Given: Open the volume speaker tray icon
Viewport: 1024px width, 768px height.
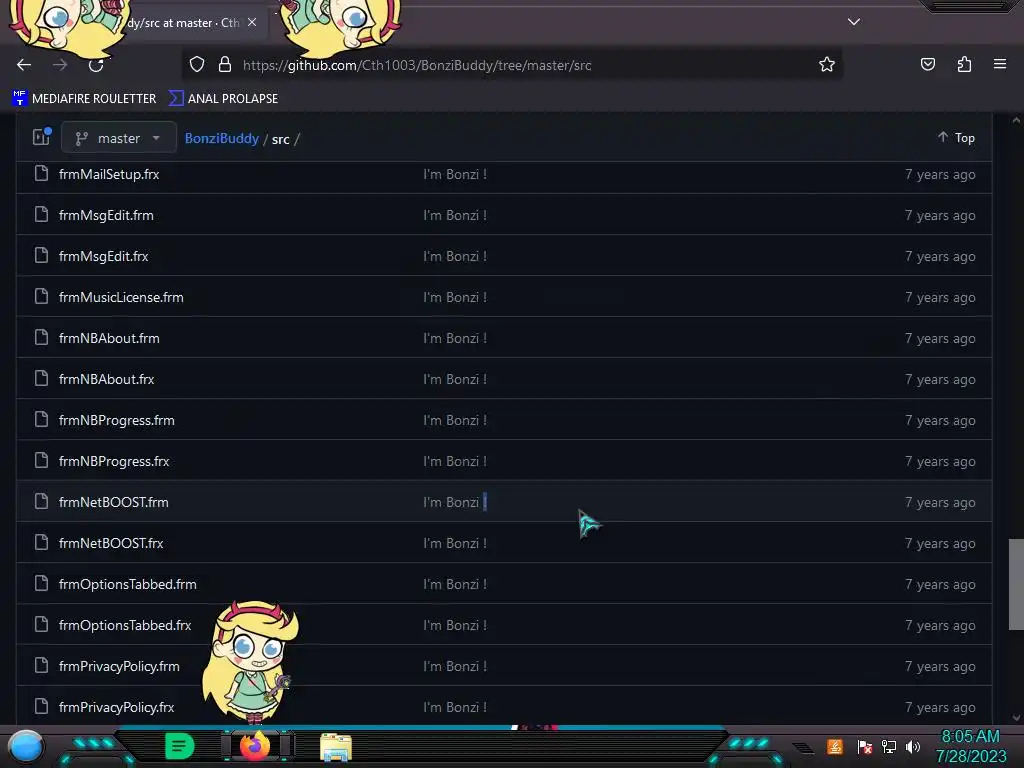Looking at the screenshot, I should click(x=913, y=746).
